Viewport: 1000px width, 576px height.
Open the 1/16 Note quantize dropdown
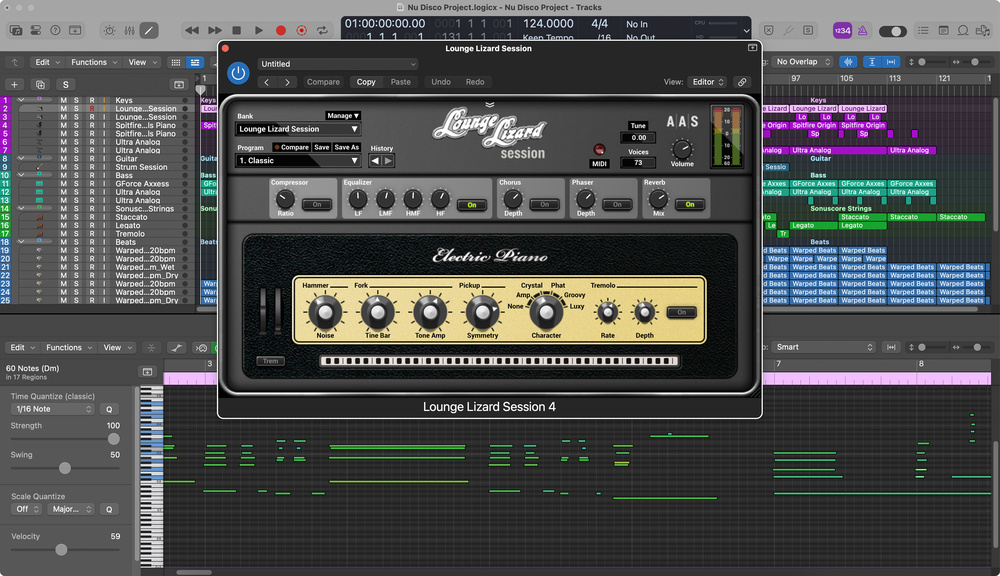[51, 409]
